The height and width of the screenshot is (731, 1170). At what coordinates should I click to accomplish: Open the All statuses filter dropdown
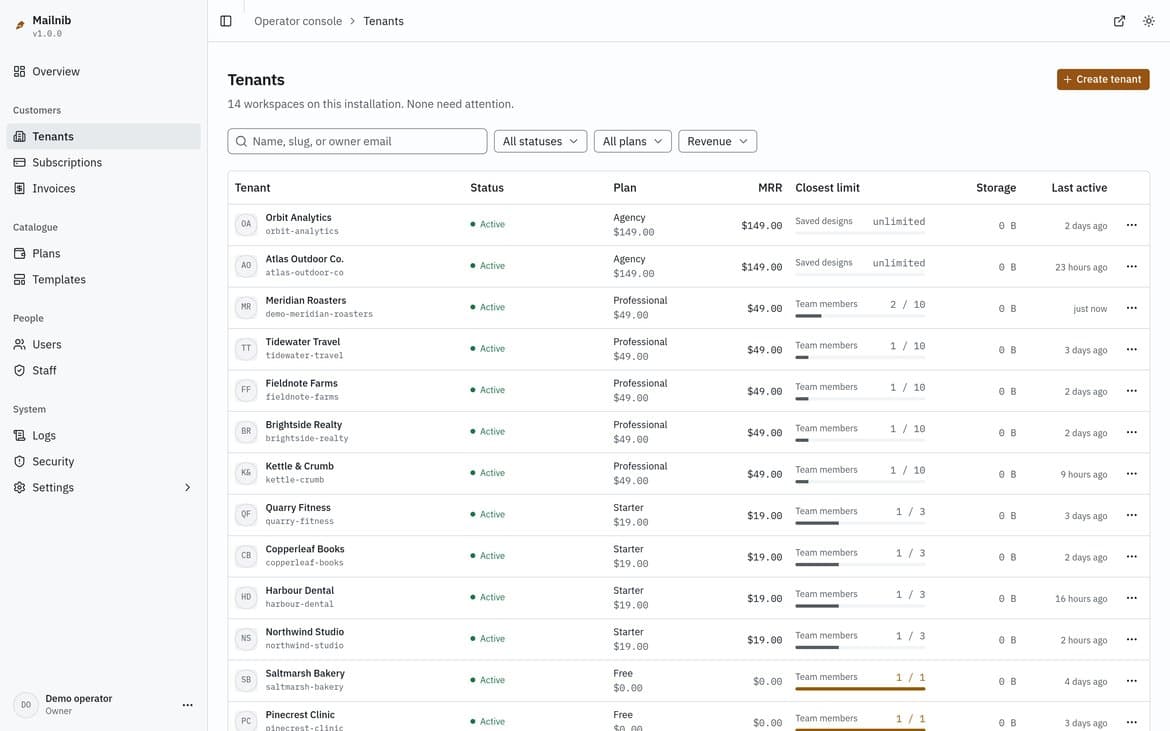540,141
